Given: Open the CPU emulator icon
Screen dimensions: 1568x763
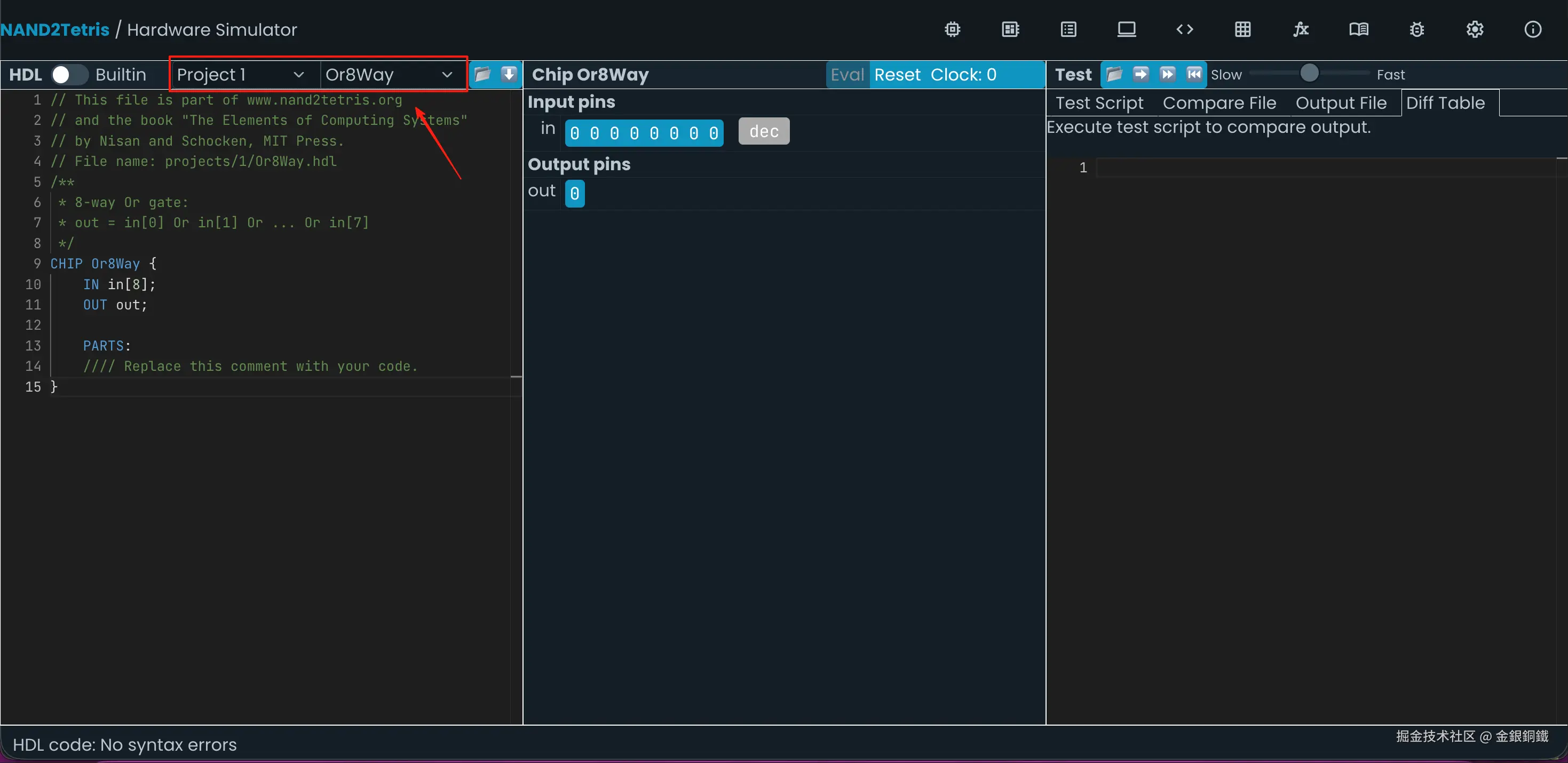Looking at the screenshot, I should click(1010, 29).
